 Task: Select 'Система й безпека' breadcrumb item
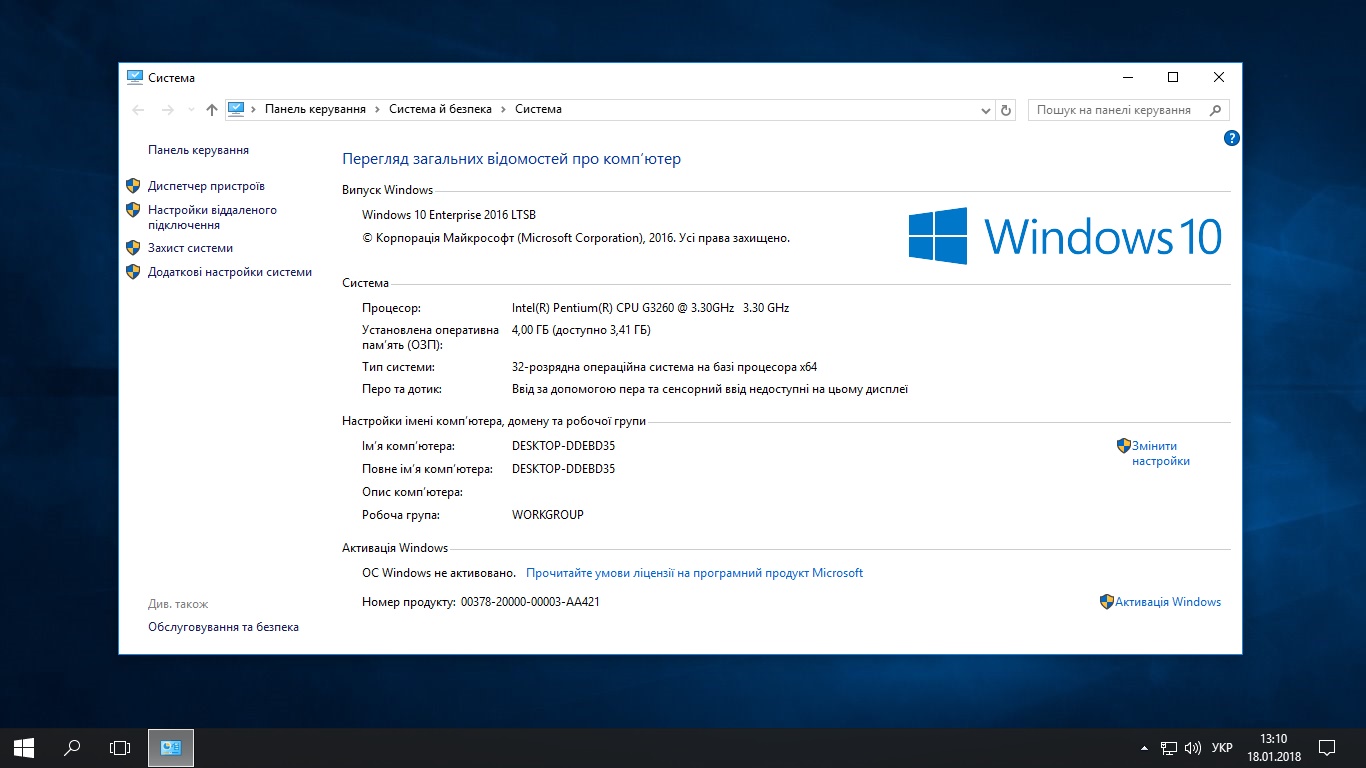pos(440,110)
